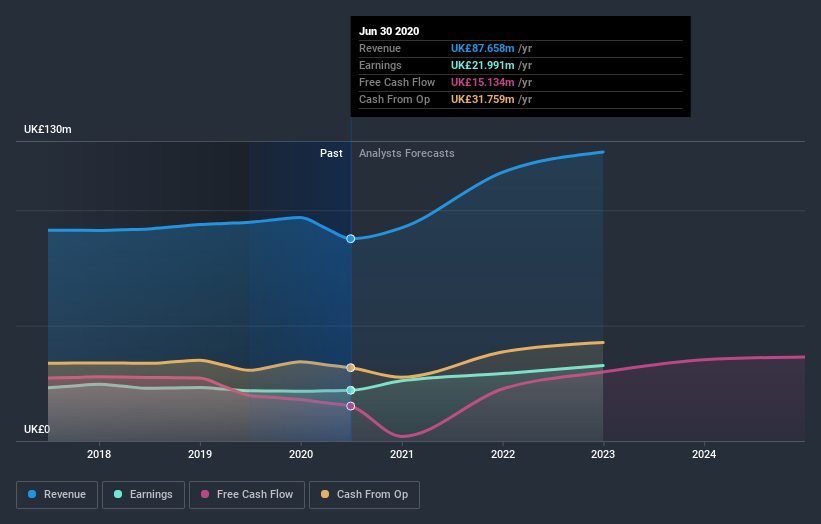
Task: Click the Cash From Op label in tooltip
Action: pos(394,99)
